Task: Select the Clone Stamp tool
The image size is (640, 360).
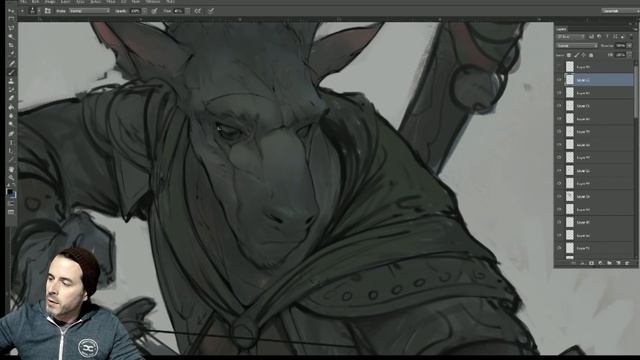Action: click(11, 82)
